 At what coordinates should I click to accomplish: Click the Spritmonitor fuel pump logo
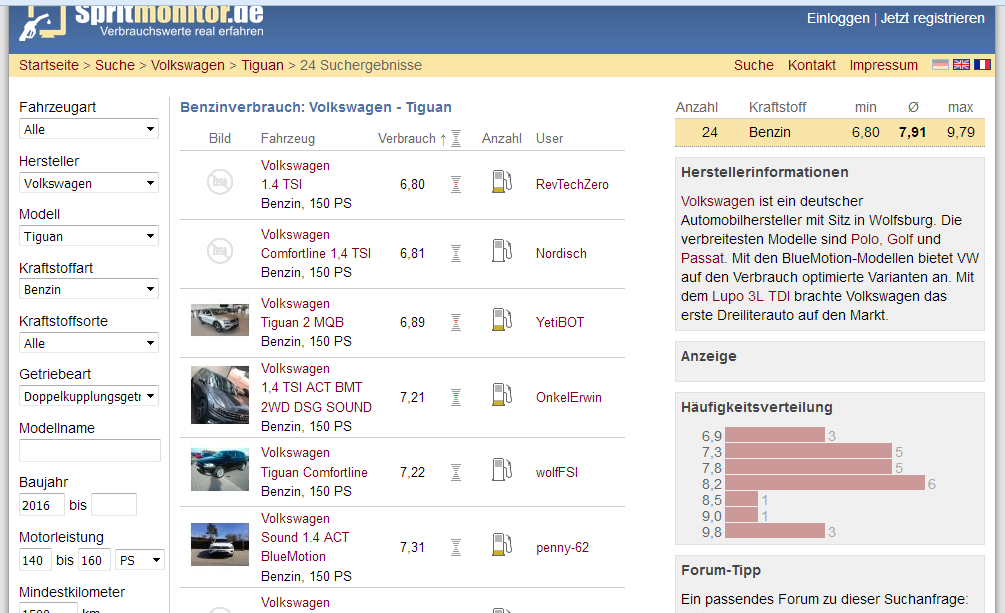coord(42,22)
